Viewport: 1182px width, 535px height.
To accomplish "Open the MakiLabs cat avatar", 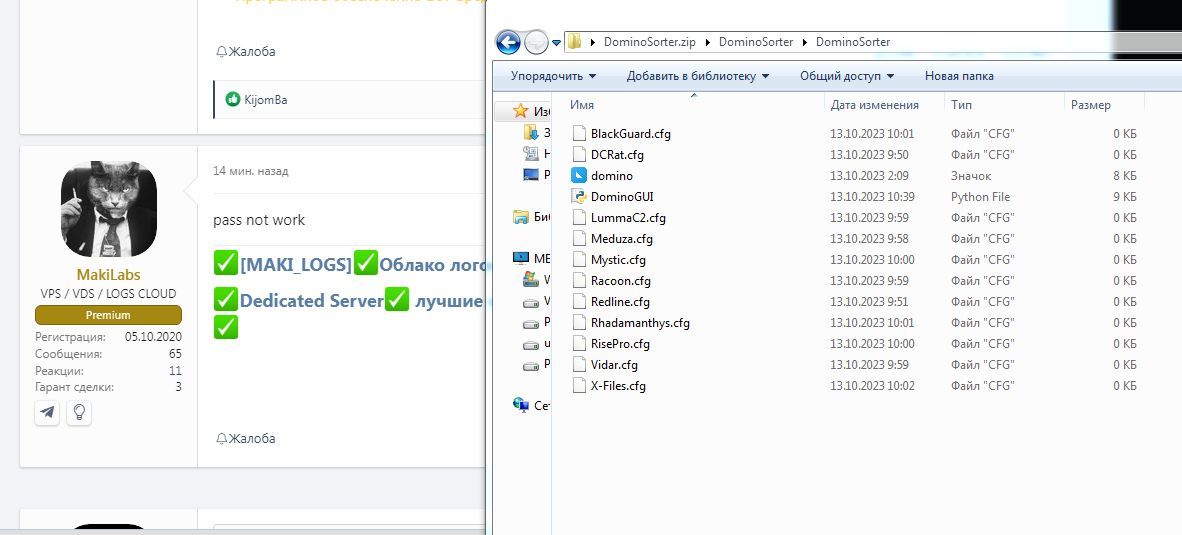I will [109, 209].
